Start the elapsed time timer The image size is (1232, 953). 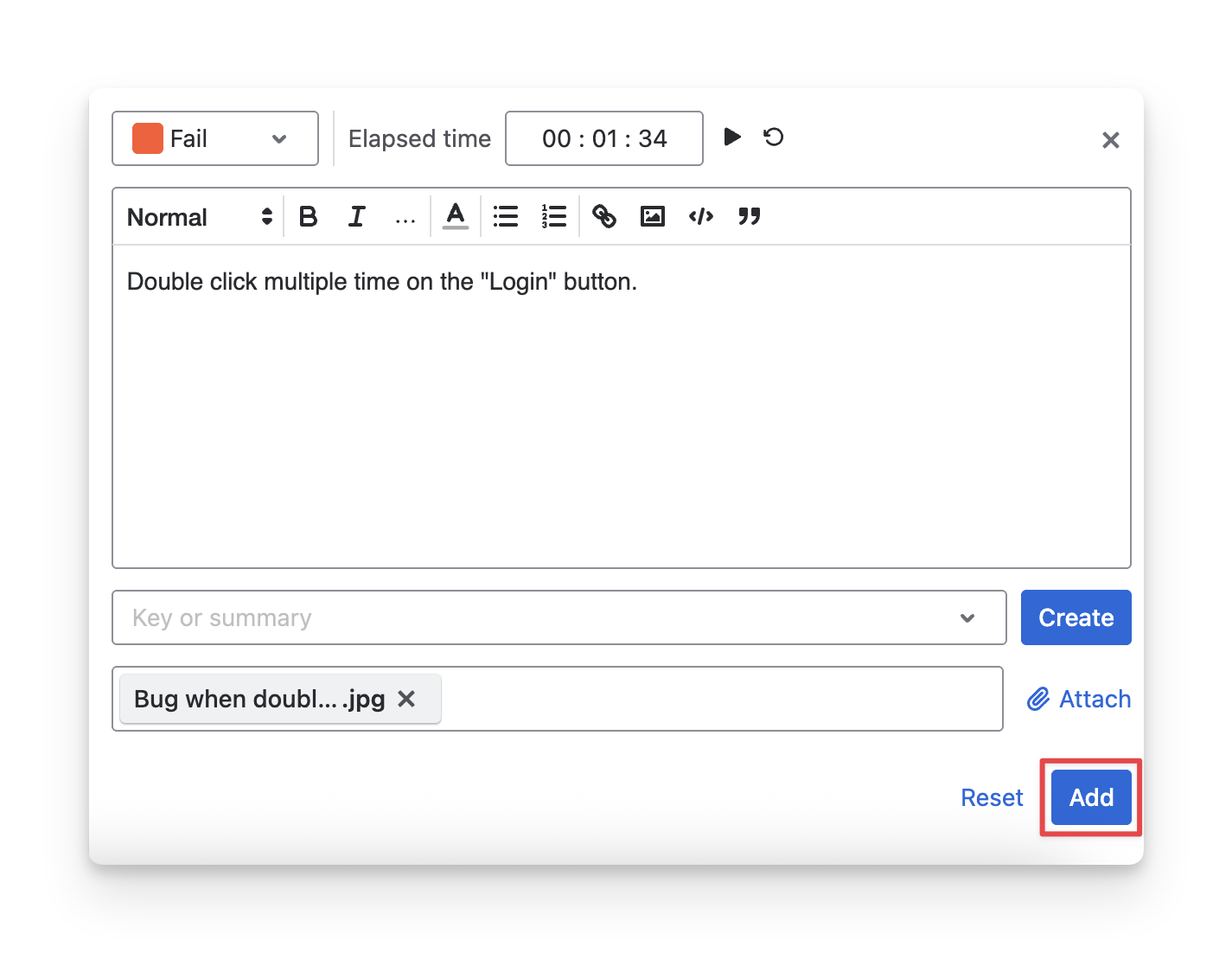[x=732, y=138]
